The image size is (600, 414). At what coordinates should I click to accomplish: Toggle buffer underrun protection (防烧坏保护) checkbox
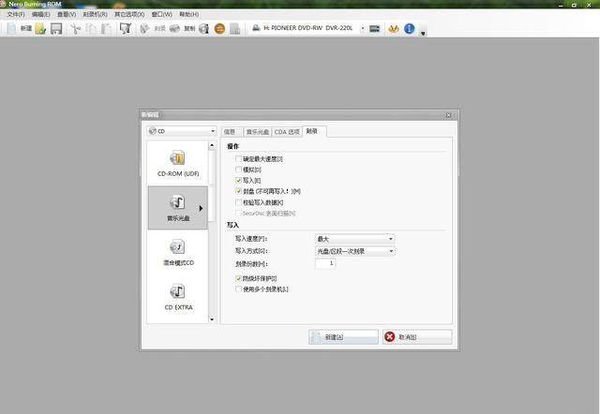238,278
